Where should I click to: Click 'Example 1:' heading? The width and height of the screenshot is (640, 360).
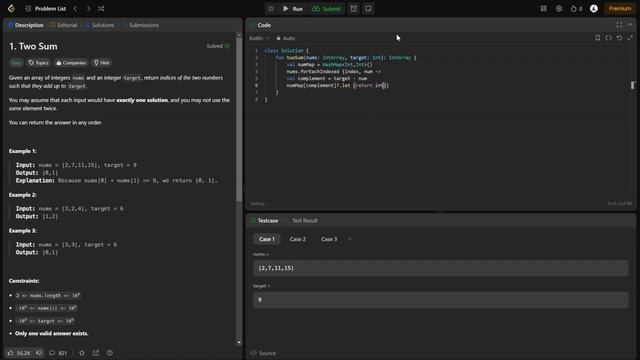click(x=23, y=151)
